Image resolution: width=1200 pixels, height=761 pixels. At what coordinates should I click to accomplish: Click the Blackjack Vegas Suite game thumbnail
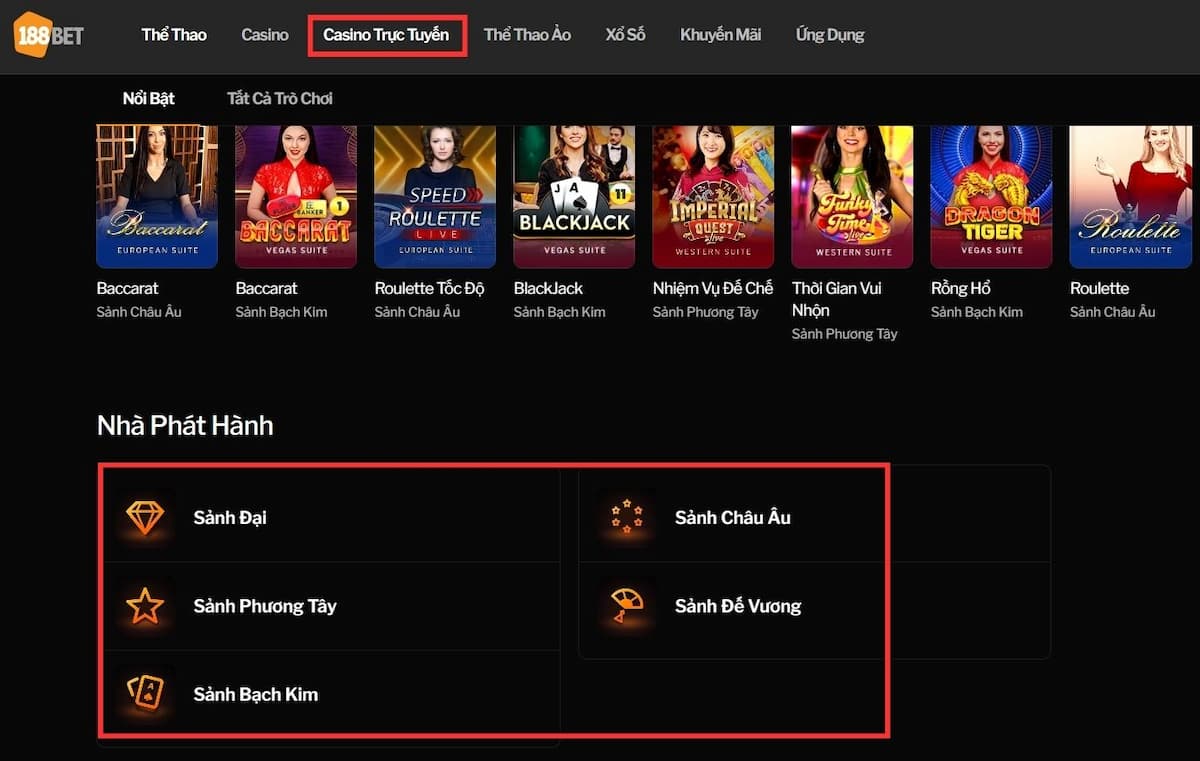[574, 196]
